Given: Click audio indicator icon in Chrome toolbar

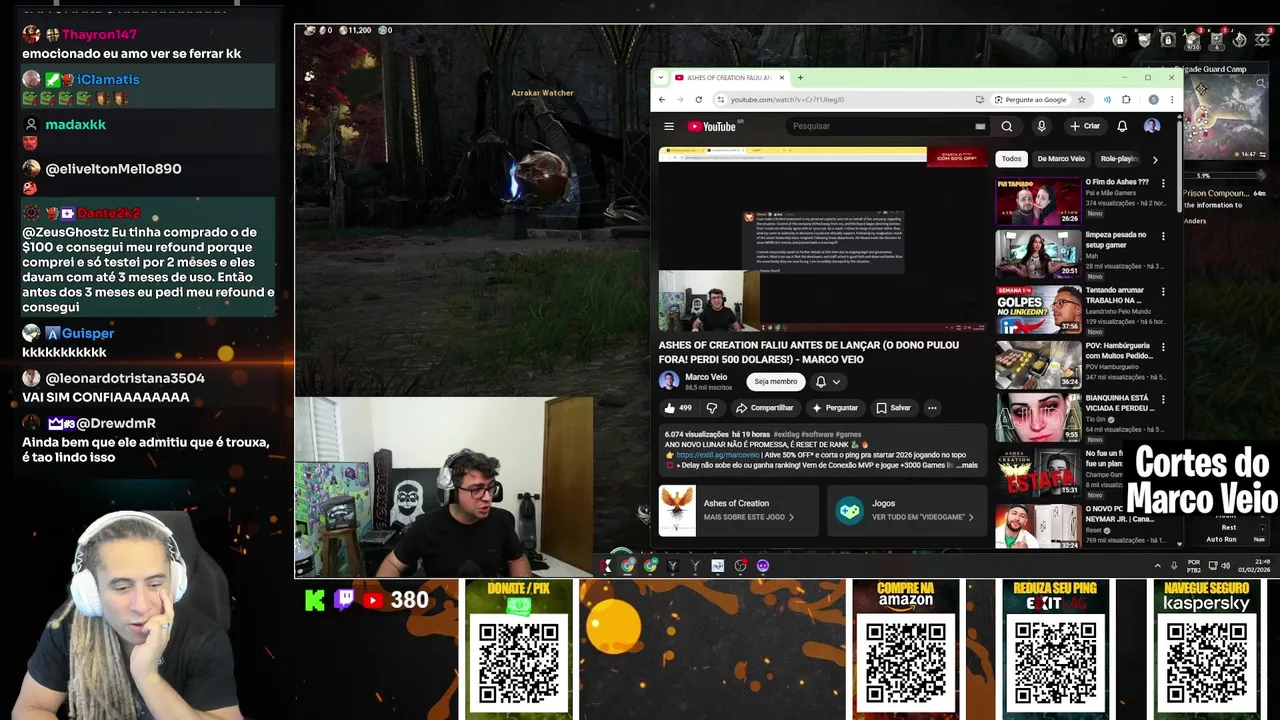Looking at the screenshot, I should (1107, 100).
